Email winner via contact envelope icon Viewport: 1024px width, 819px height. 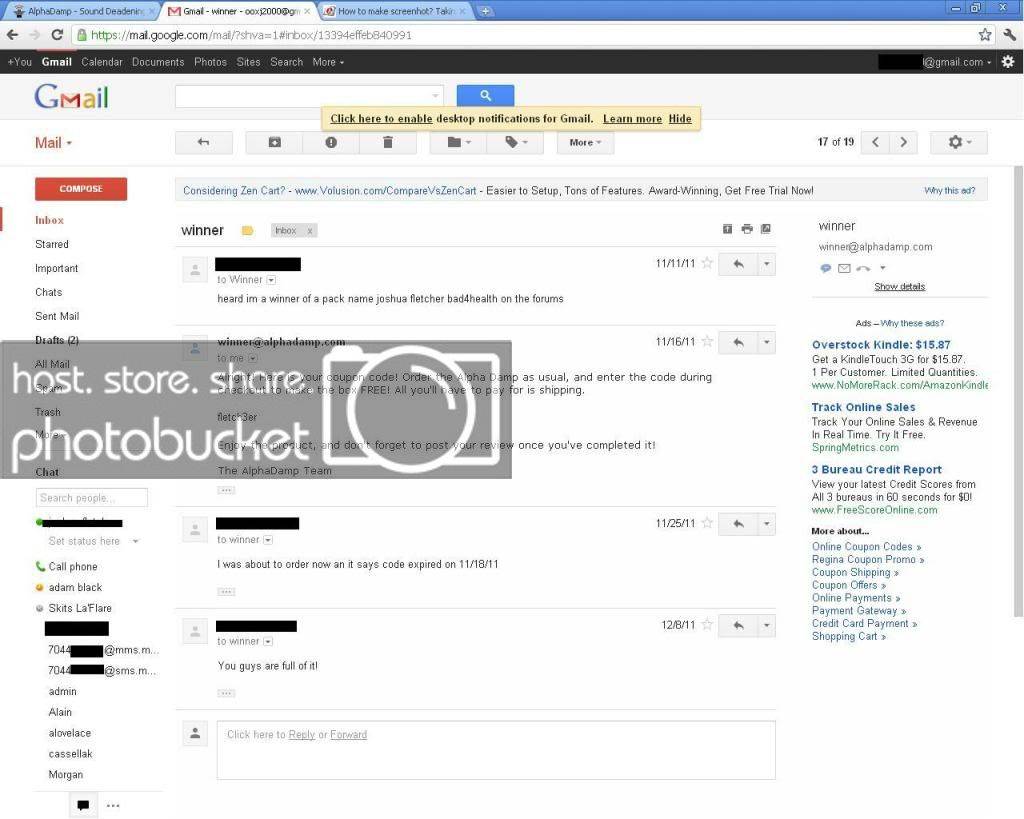click(844, 268)
